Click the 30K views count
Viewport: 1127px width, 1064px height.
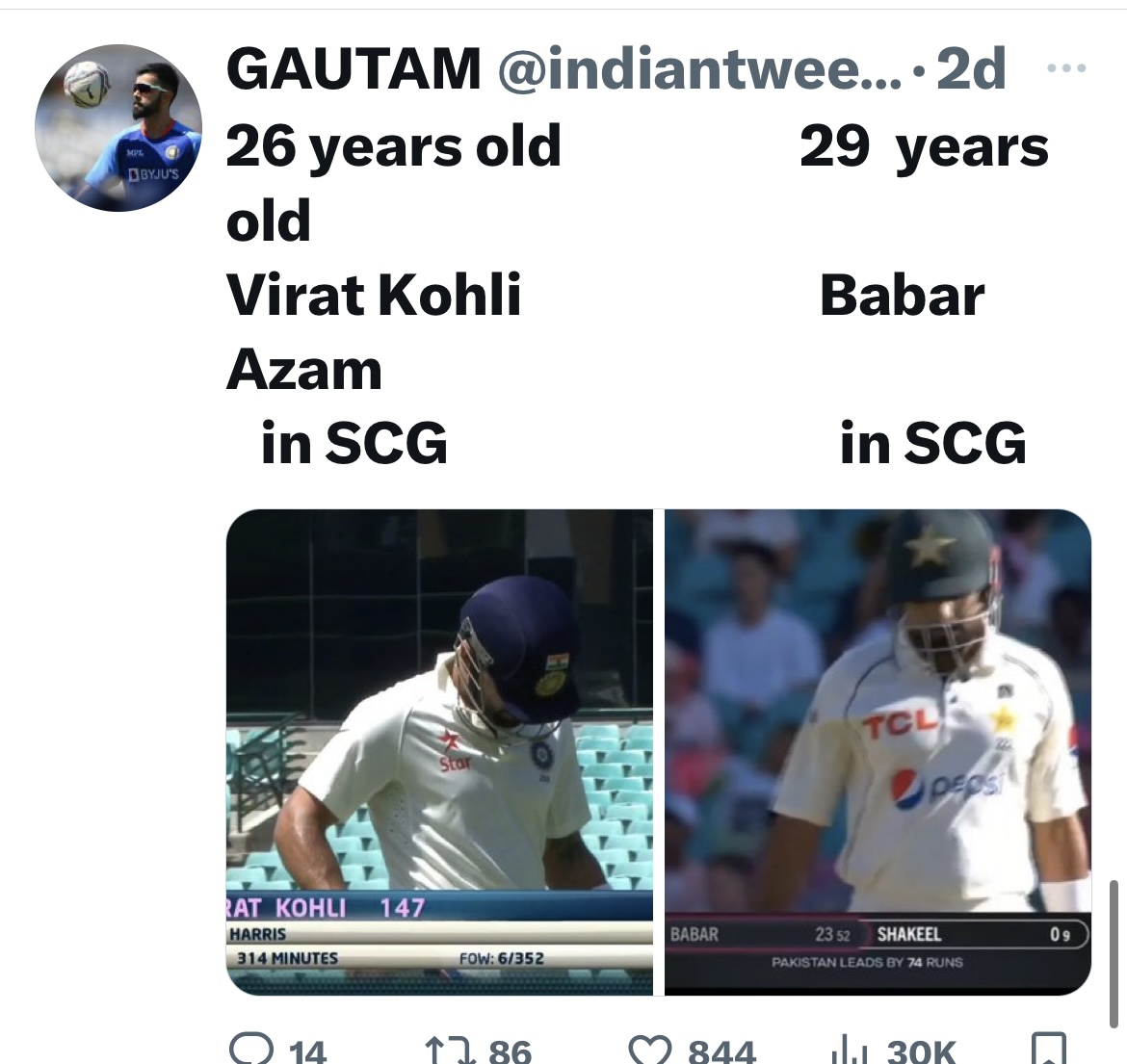[921, 1051]
